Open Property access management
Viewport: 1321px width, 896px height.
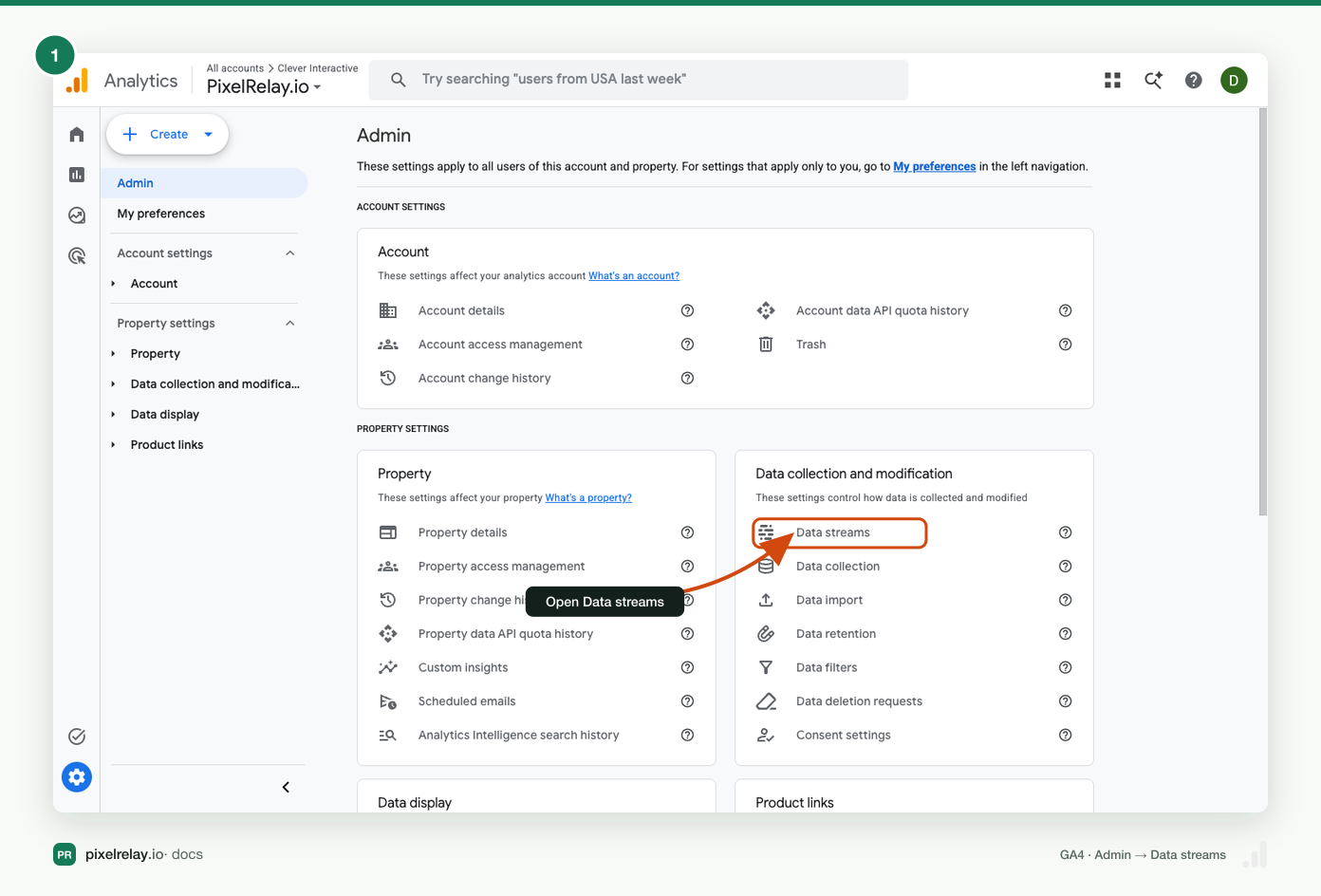(501, 567)
